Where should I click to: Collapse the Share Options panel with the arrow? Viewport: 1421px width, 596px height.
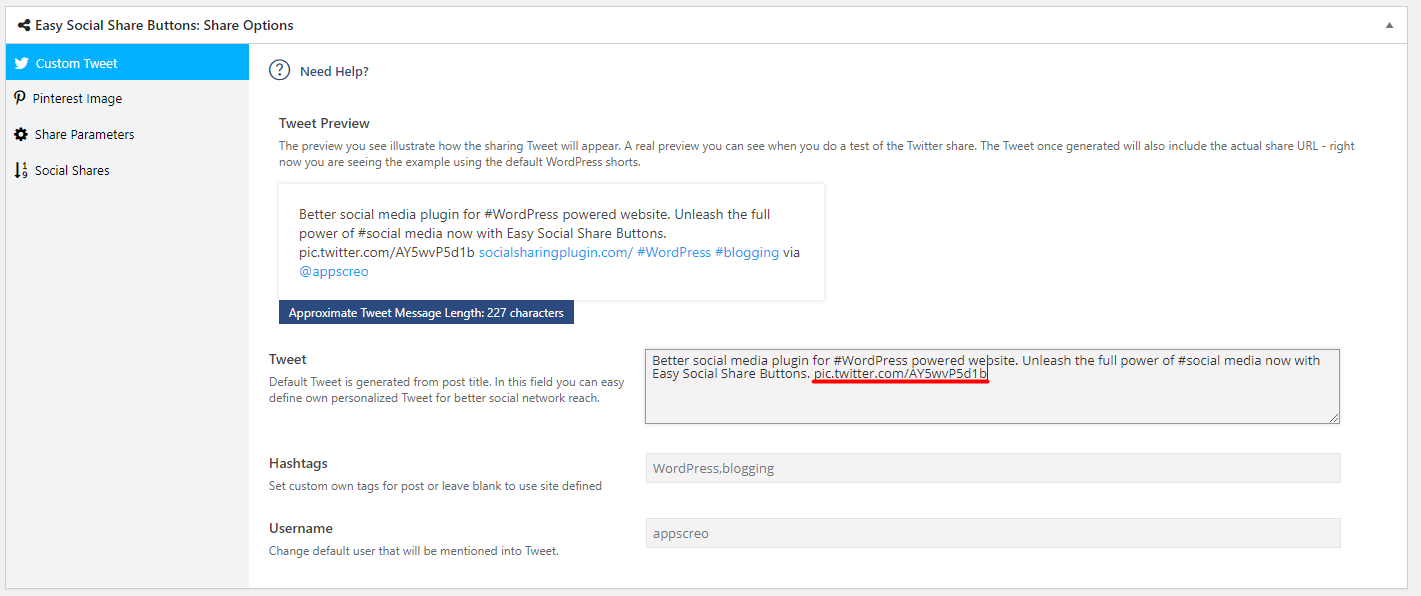1389,25
